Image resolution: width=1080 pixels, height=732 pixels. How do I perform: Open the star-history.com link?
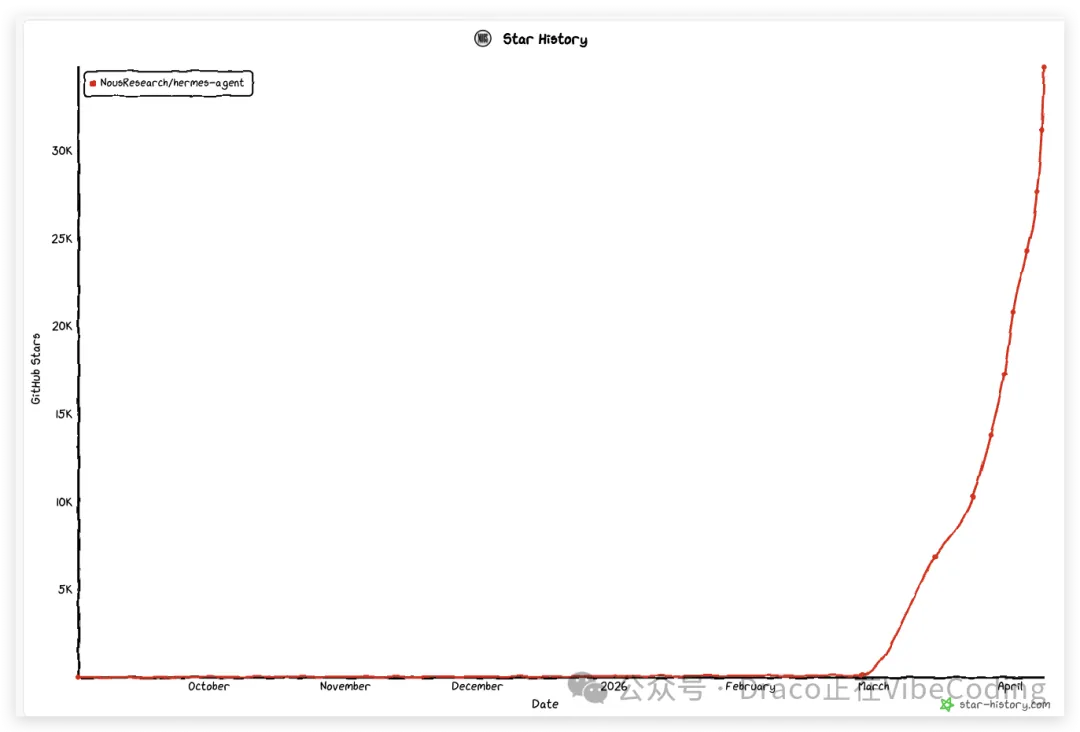(x=1004, y=705)
